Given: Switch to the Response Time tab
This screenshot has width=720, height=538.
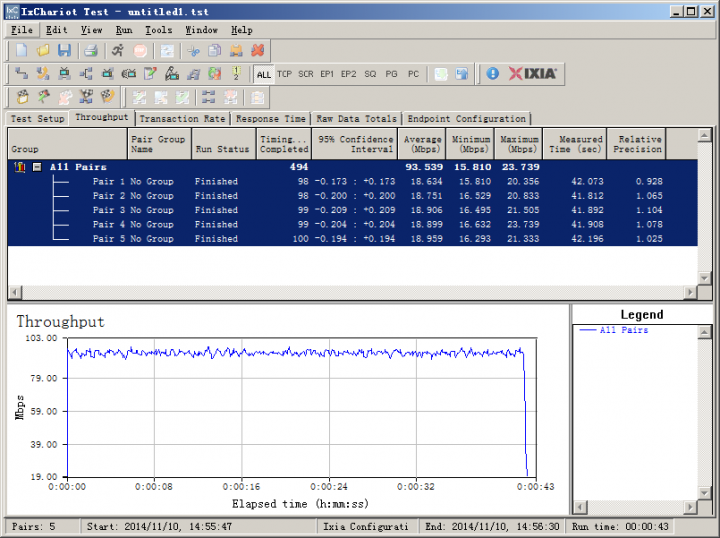Looking at the screenshot, I should pyautogui.click(x=270, y=119).
